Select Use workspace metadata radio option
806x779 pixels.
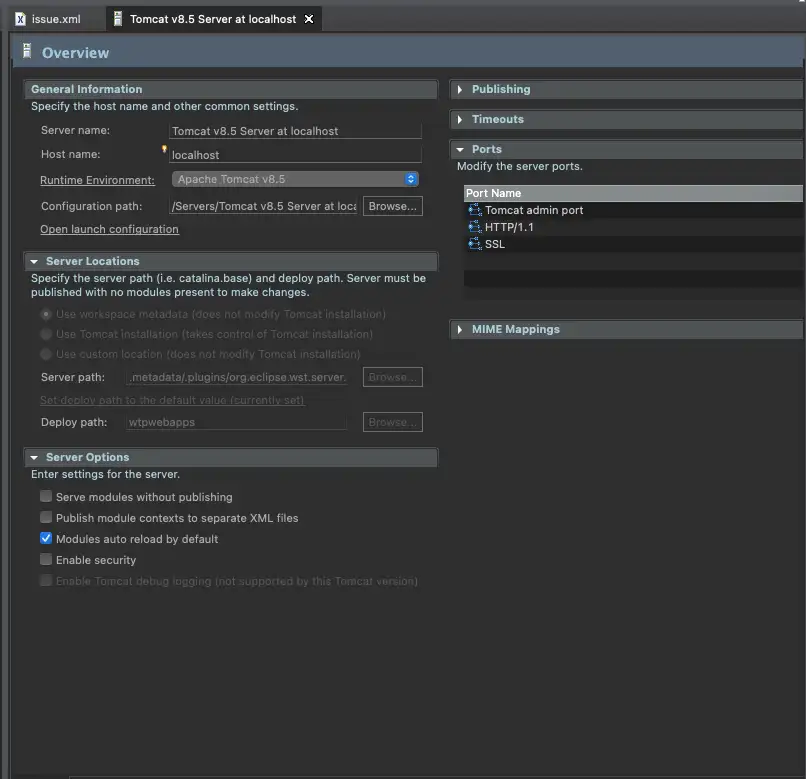(46, 314)
